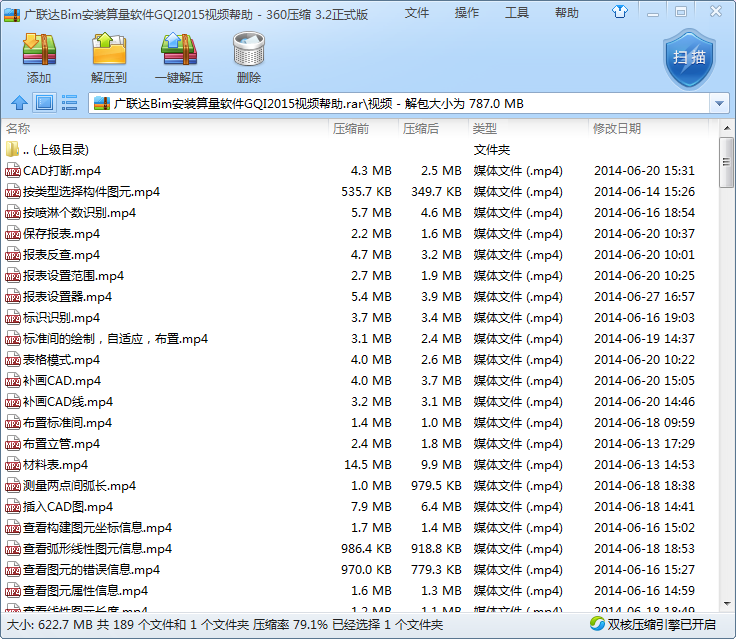Click status bar size summary 622.7 MB
The width and height of the screenshot is (736, 639).
tap(50, 625)
